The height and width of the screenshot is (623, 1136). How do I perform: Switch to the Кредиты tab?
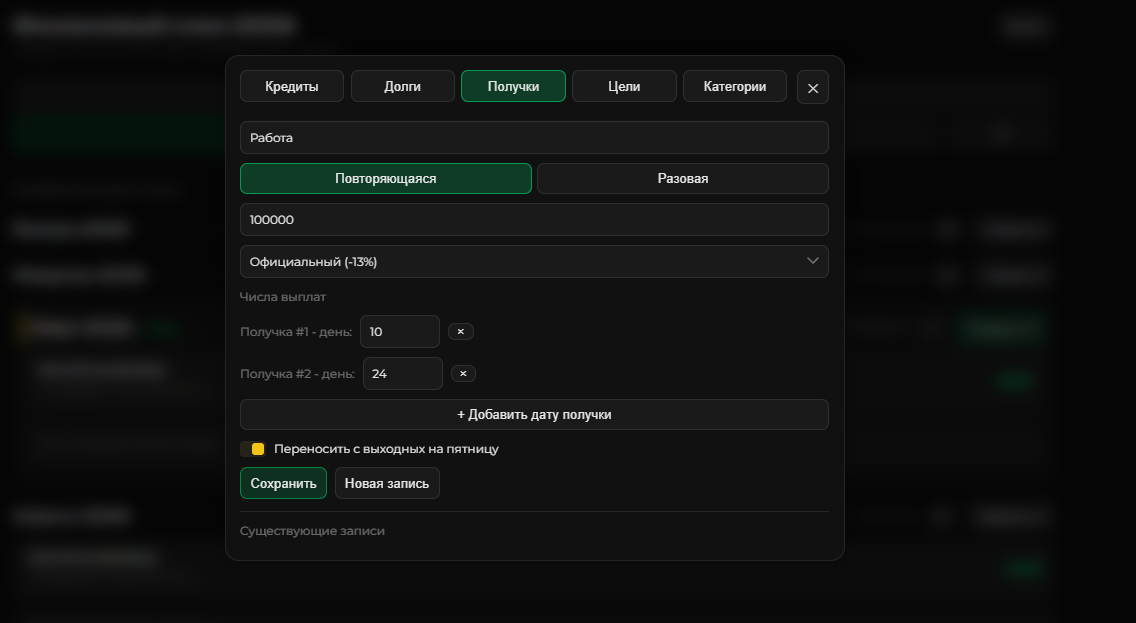[x=292, y=87]
